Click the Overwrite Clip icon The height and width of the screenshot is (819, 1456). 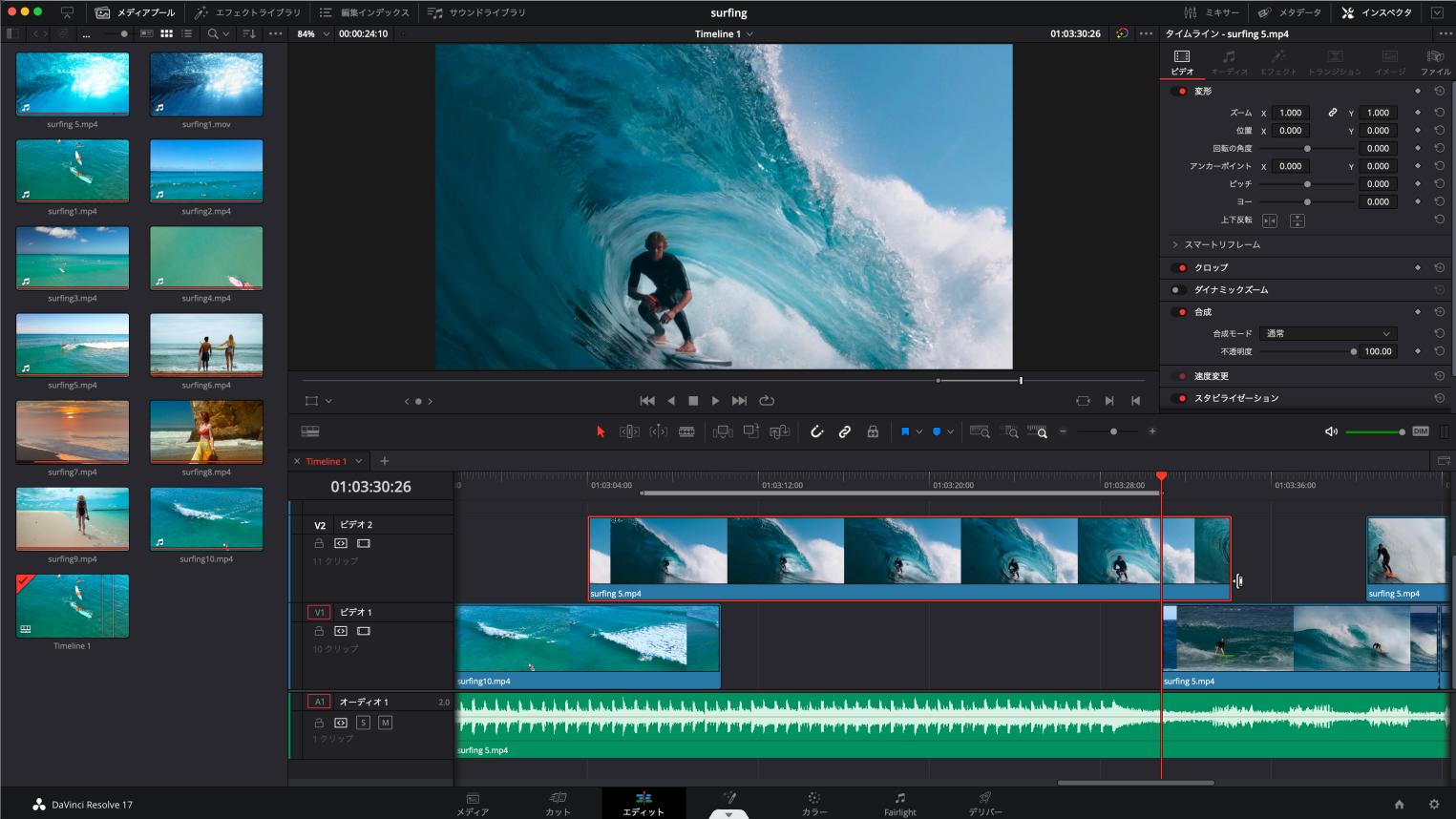(x=751, y=431)
